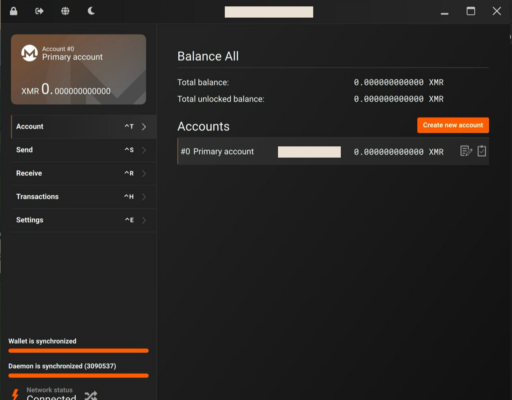This screenshot has width=512, height=400.
Task: Click the Daemon is synchronized progress bar
Action: (78, 376)
